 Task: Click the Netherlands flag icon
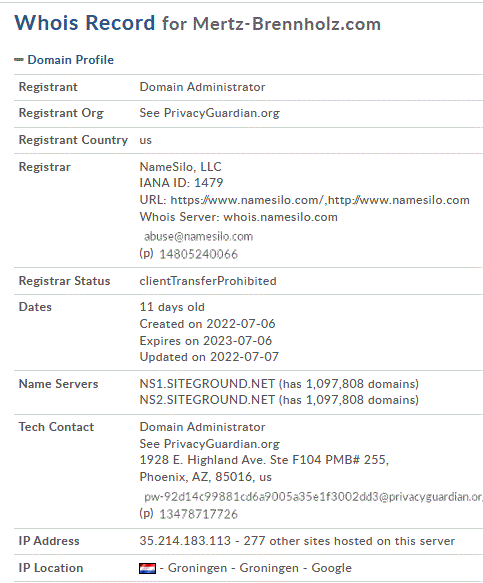(x=147, y=568)
